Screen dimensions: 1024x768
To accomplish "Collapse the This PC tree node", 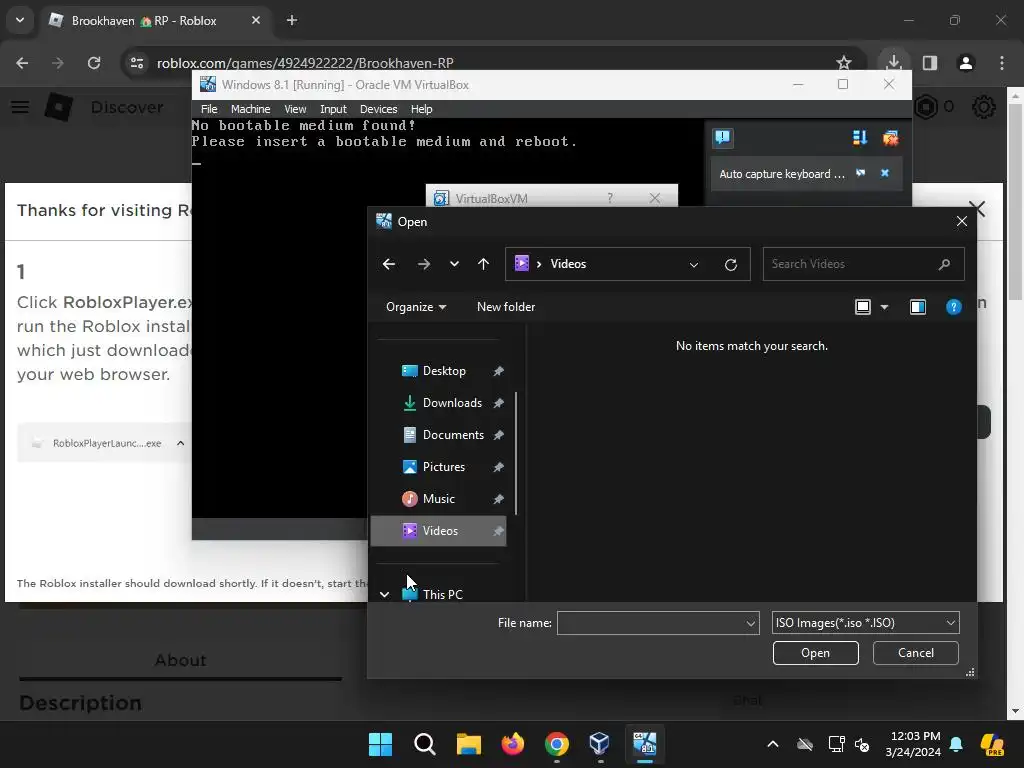I will tap(385, 594).
